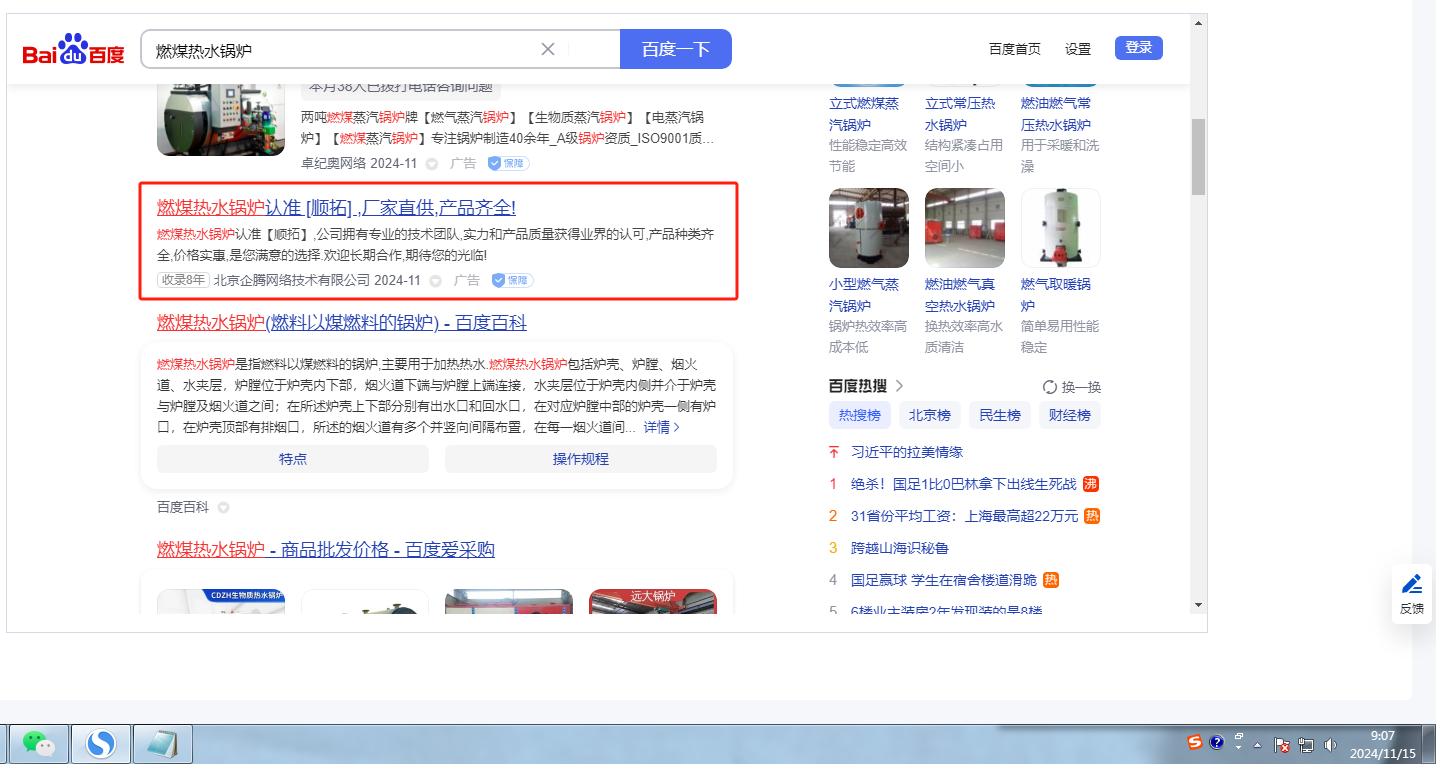Click the page scrollbar thumb

(1198, 157)
